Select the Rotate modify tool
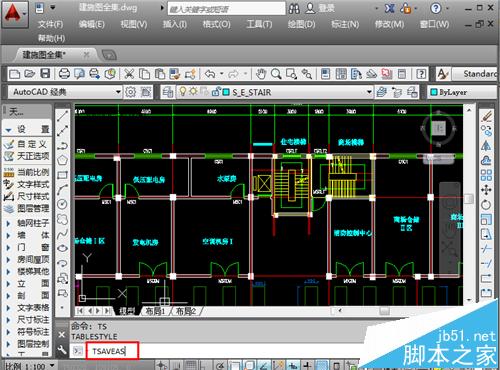 pos(486,204)
